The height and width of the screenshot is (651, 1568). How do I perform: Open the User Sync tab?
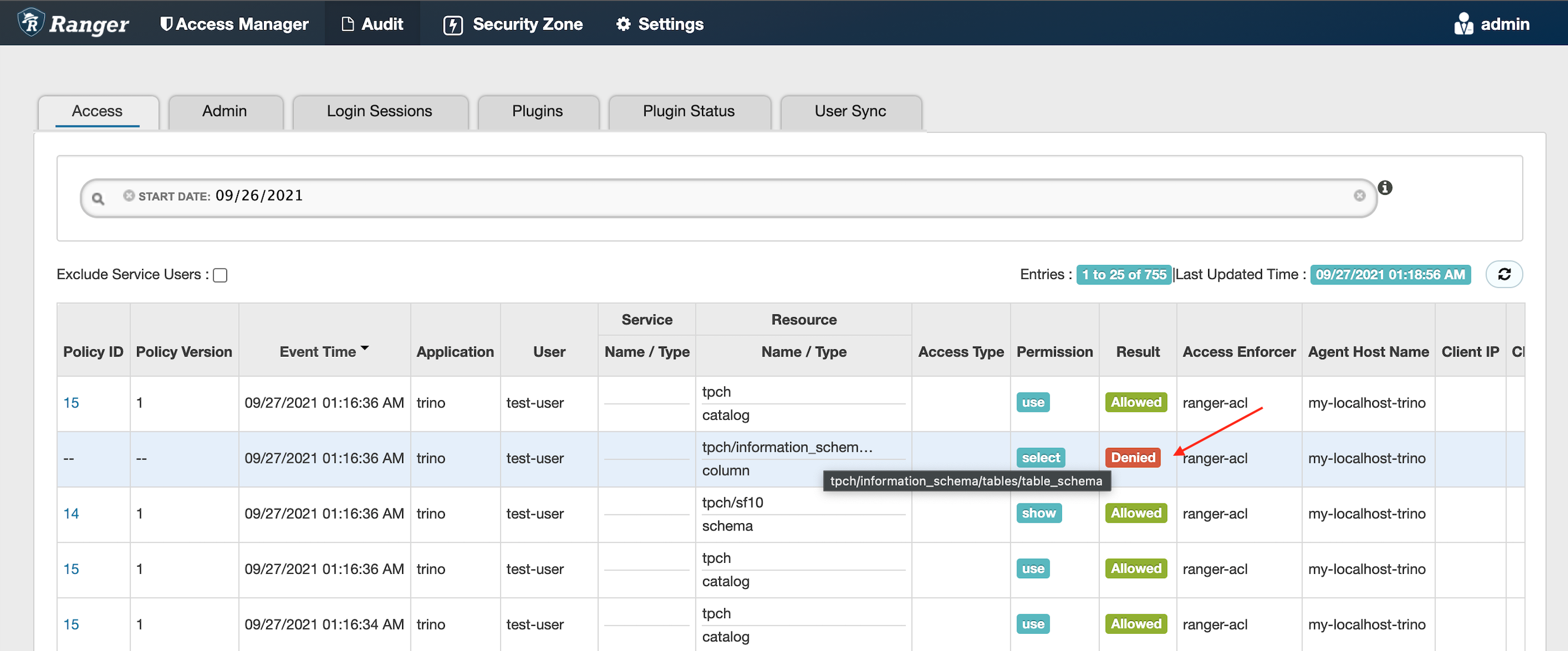tap(850, 111)
